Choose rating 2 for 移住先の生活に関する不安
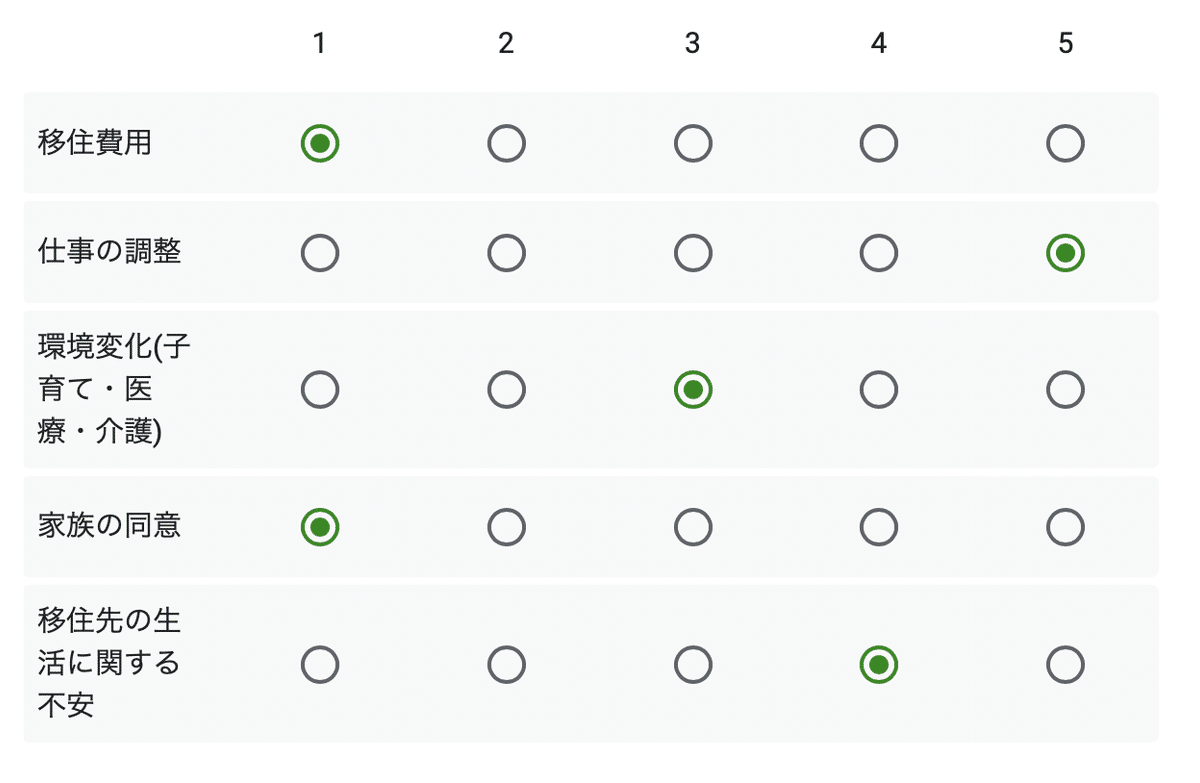1200x783 pixels. [x=506, y=664]
